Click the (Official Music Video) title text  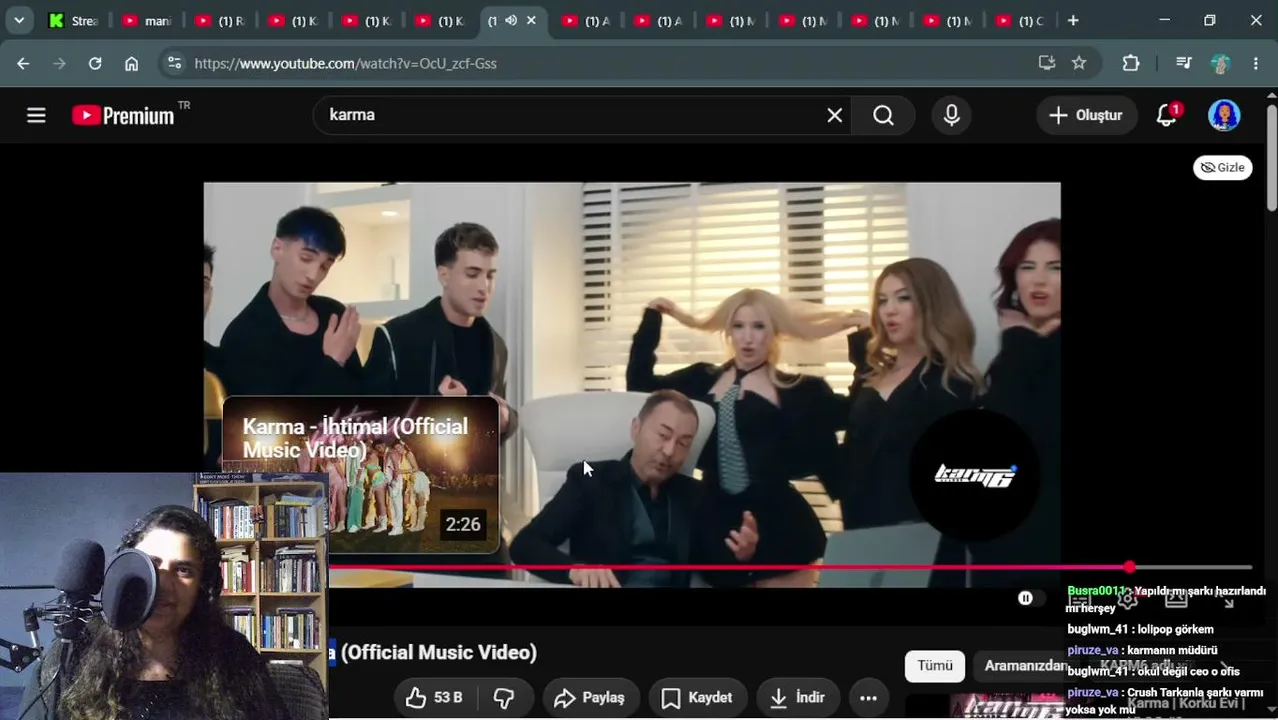pyautogui.click(x=439, y=653)
